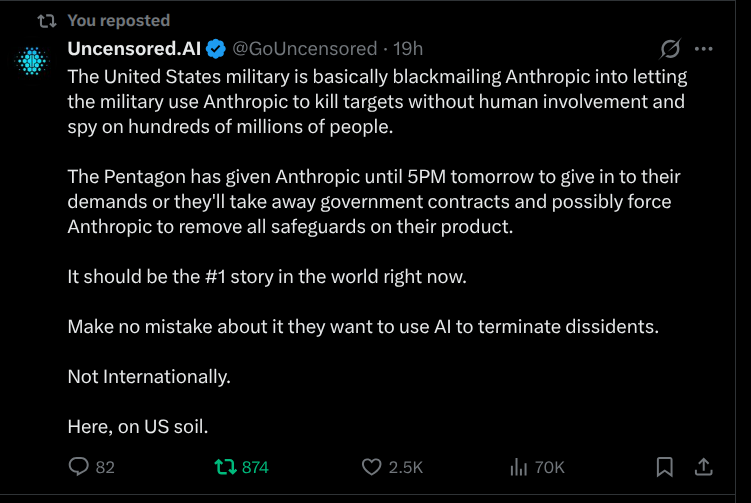The height and width of the screenshot is (503, 751).
Task: Open the post by clicking "Here, on US soil."
Action: click(x=138, y=426)
